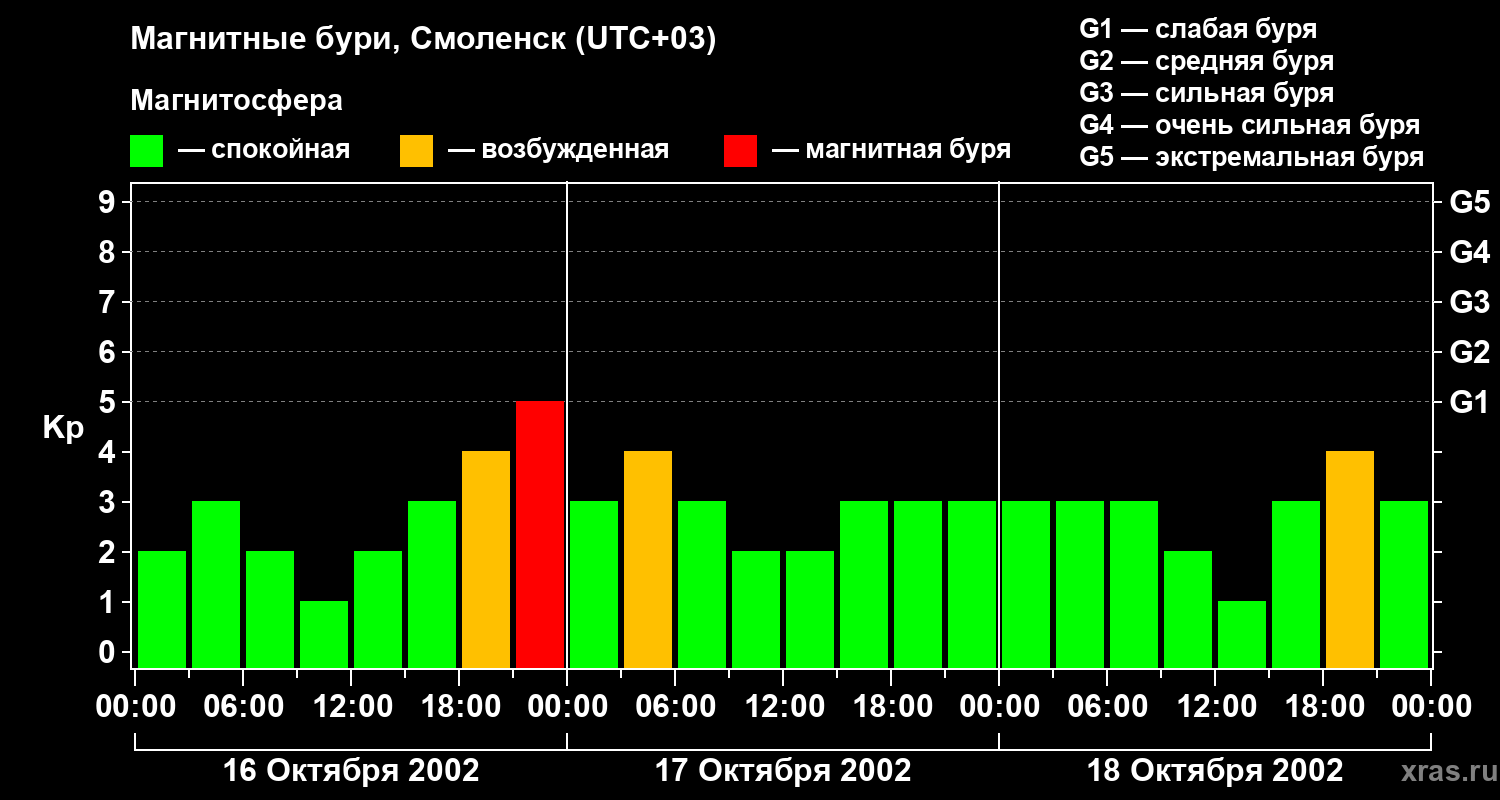Image resolution: width=1500 pixels, height=800 pixels.
Task: Click the G2 label on the right axis
Action: click(x=1469, y=353)
